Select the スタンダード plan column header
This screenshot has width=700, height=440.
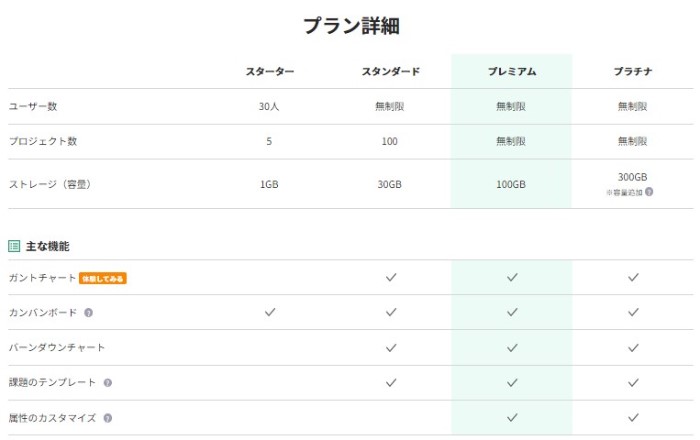[390, 72]
